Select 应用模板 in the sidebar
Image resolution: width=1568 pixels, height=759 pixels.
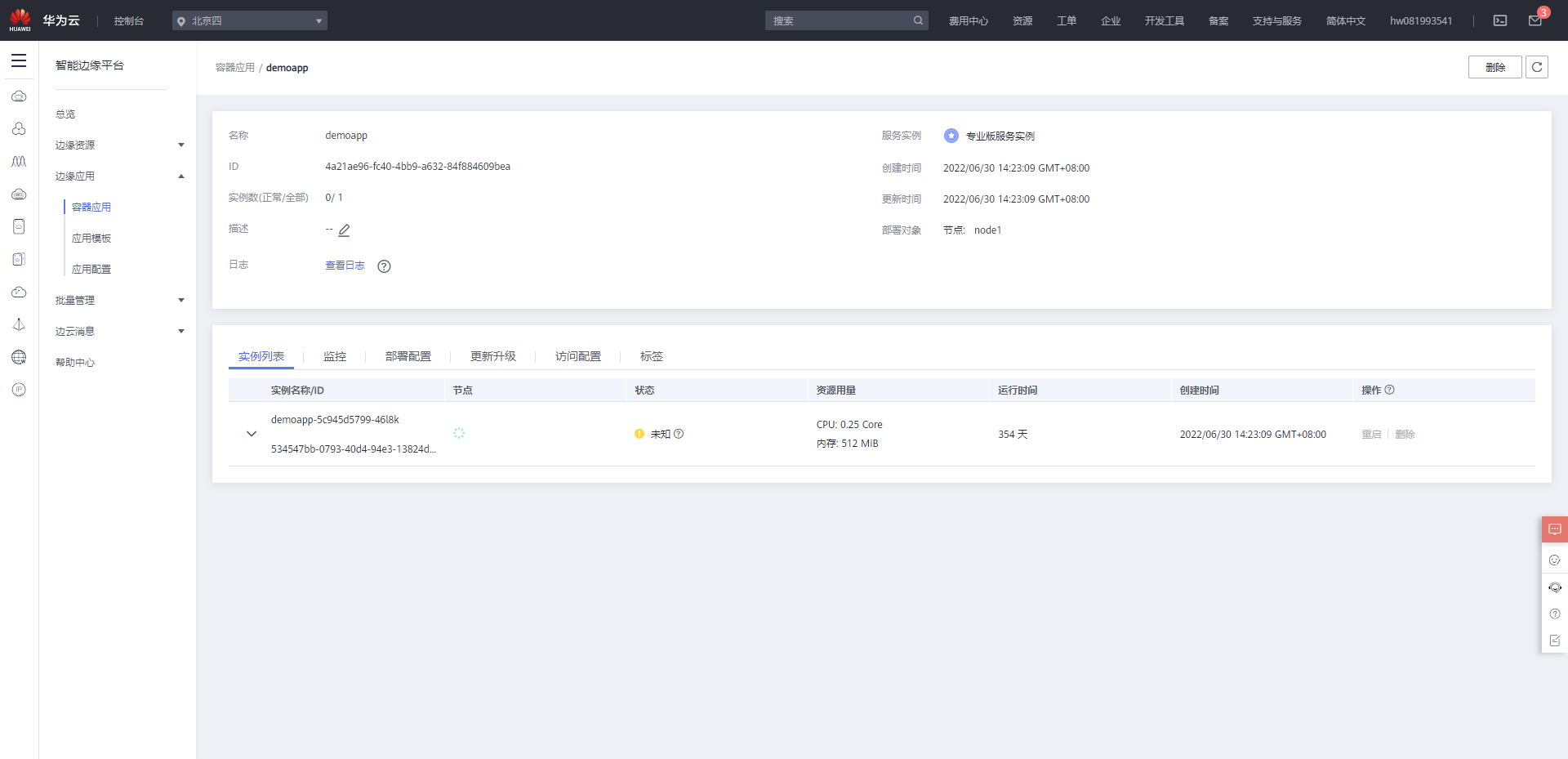pyautogui.click(x=91, y=239)
